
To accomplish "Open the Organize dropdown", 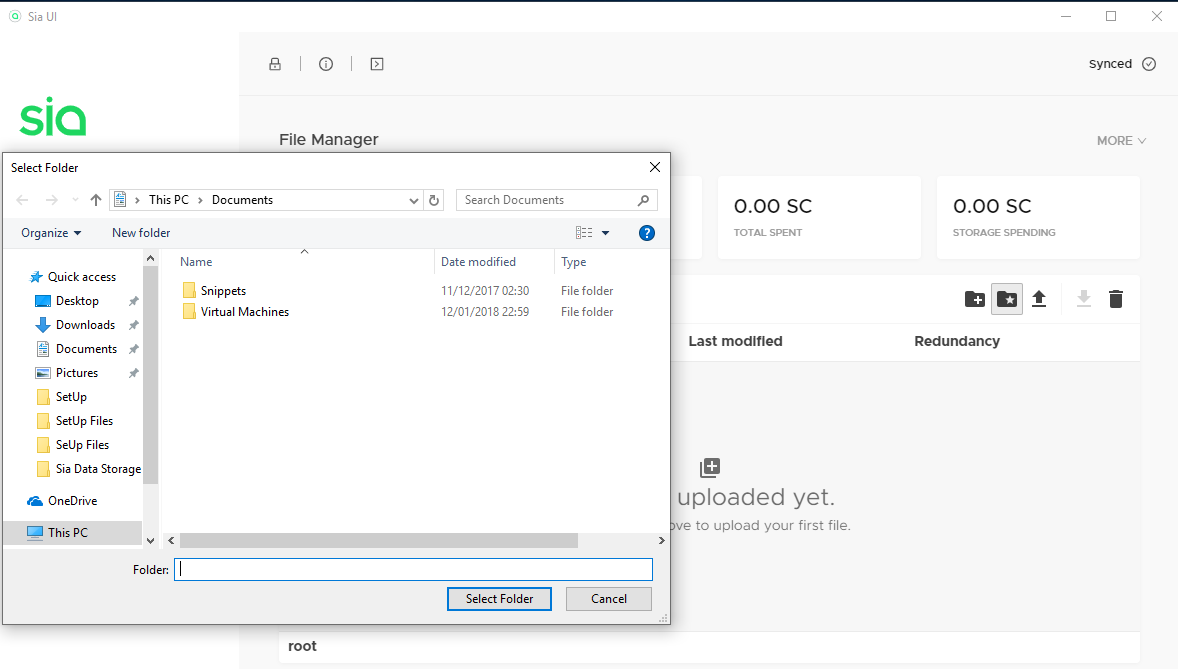I will [49, 232].
